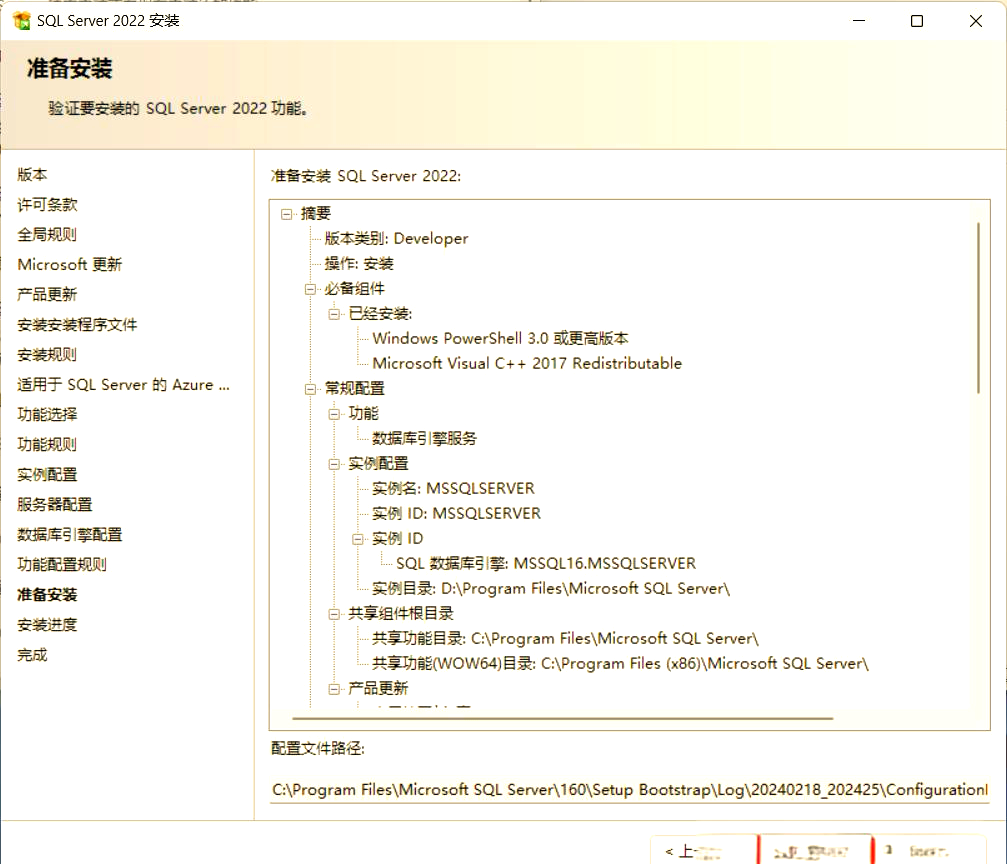Click the summary tree horizontal scrollbar

tap(563, 718)
